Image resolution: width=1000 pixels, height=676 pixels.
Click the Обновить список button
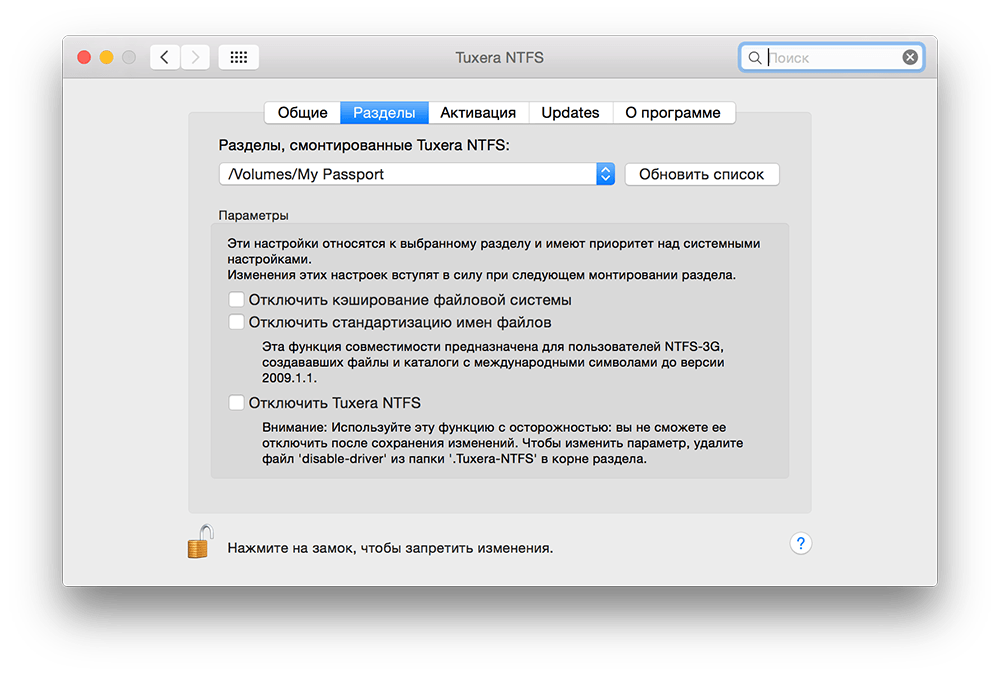702,174
